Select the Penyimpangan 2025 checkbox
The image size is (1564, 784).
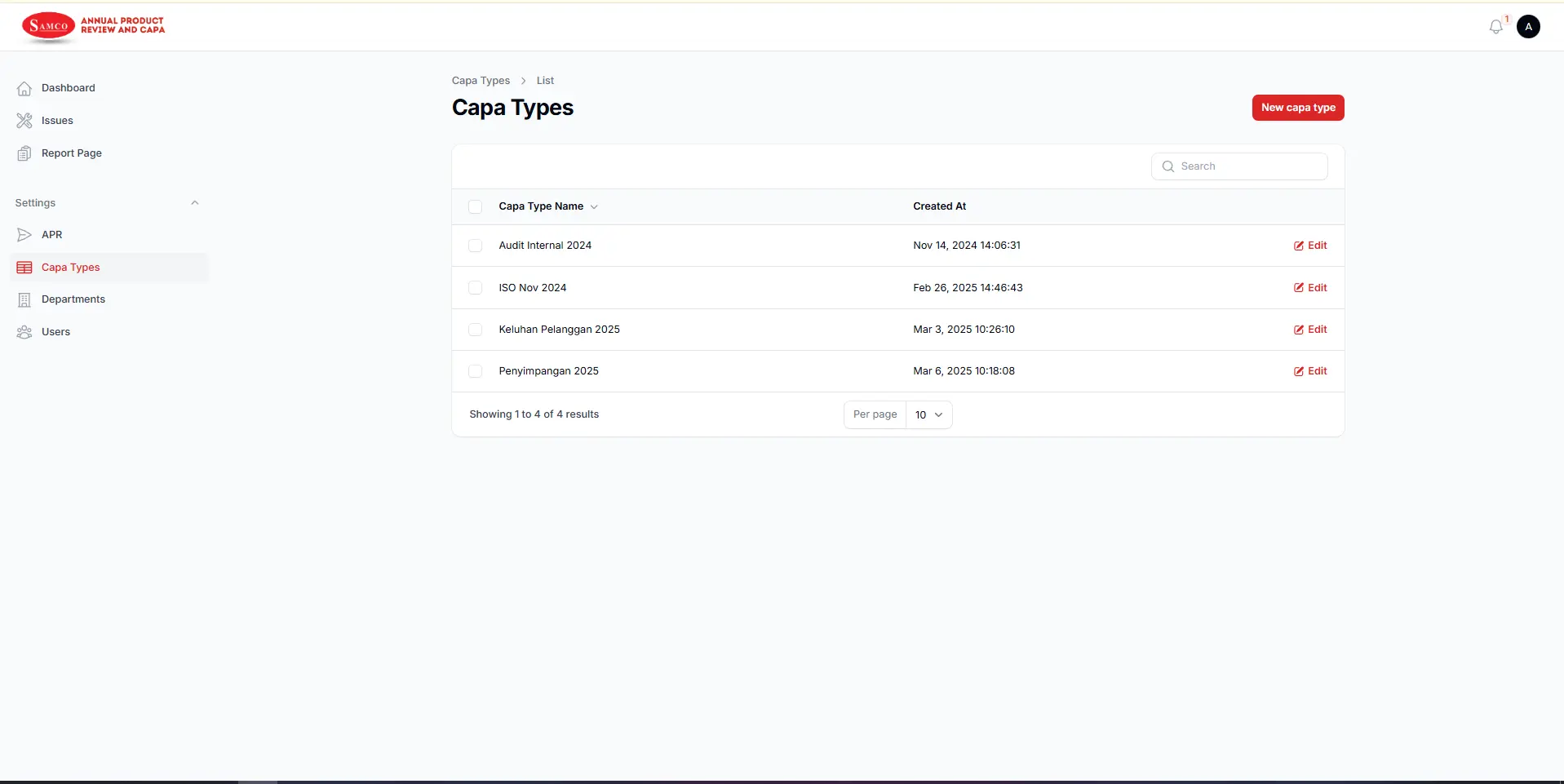click(x=475, y=371)
